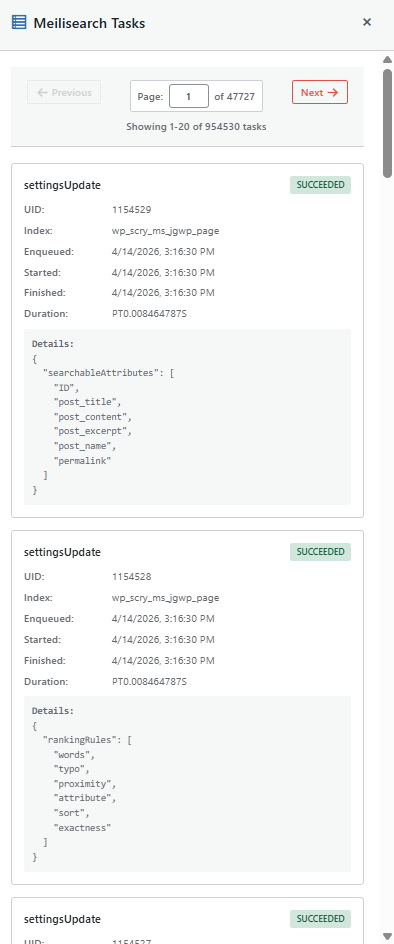394x944 pixels.
Task: Select the "typo" ranking rule
Action: [x=72, y=769]
